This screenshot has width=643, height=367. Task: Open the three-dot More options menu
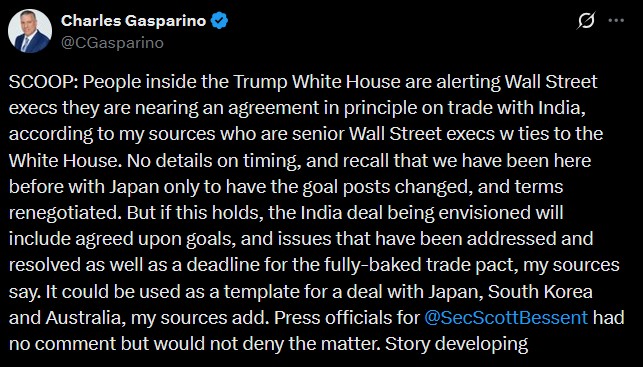coord(616,21)
